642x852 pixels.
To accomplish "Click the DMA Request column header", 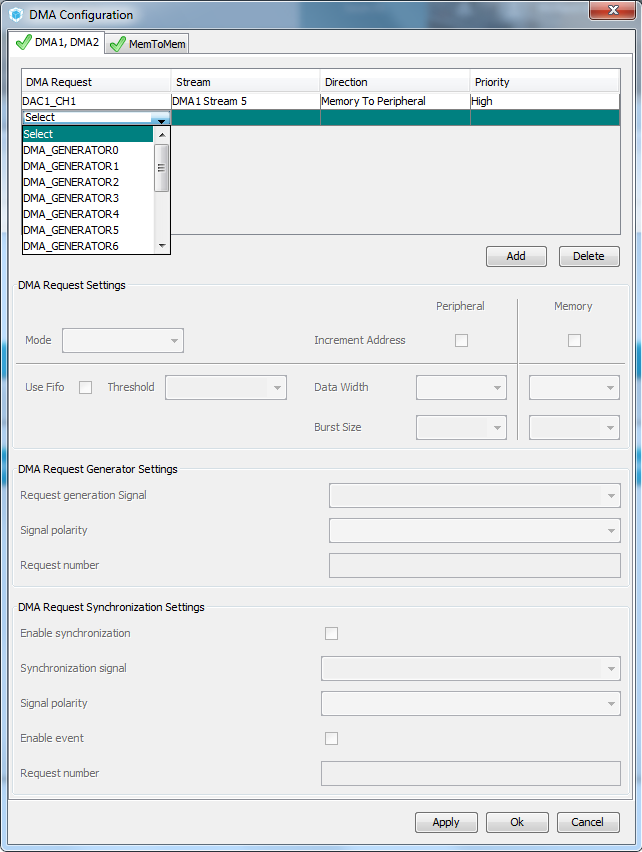I will [96, 82].
